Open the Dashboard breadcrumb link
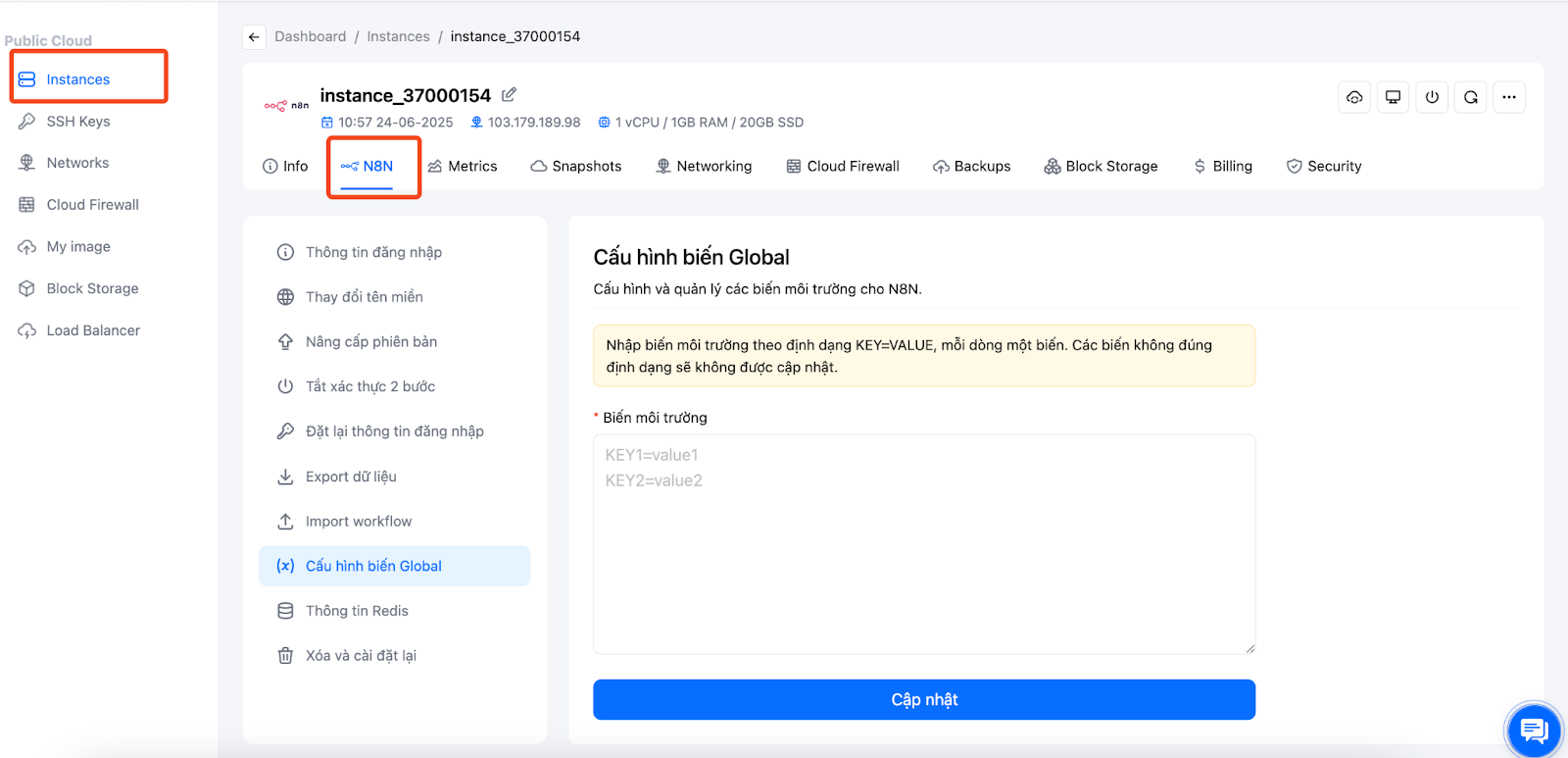1568x758 pixels. 310,36
